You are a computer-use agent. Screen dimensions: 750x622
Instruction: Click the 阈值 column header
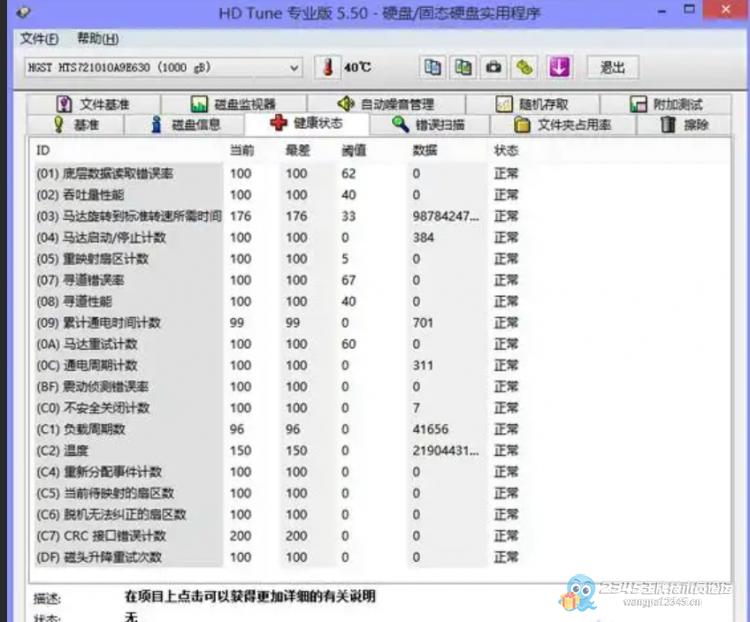[354, 150]
